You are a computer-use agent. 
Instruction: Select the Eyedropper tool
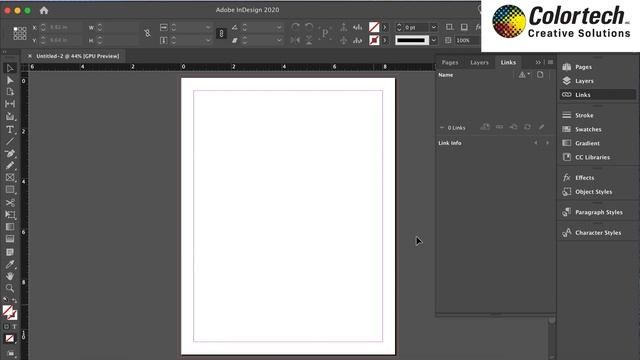click(x=10, y=264)
